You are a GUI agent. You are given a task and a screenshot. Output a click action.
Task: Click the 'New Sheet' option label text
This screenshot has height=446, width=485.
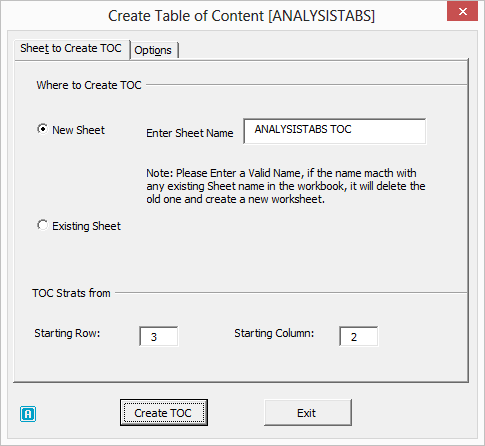point(78,130)
